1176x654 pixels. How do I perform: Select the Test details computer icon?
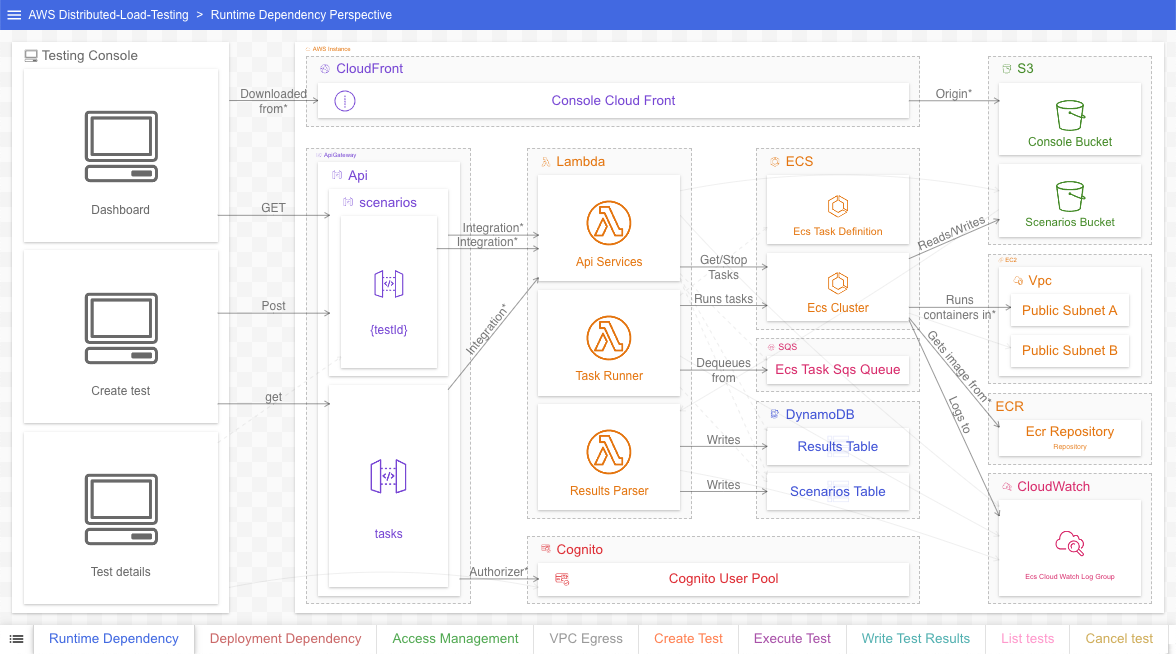(121, 509)
